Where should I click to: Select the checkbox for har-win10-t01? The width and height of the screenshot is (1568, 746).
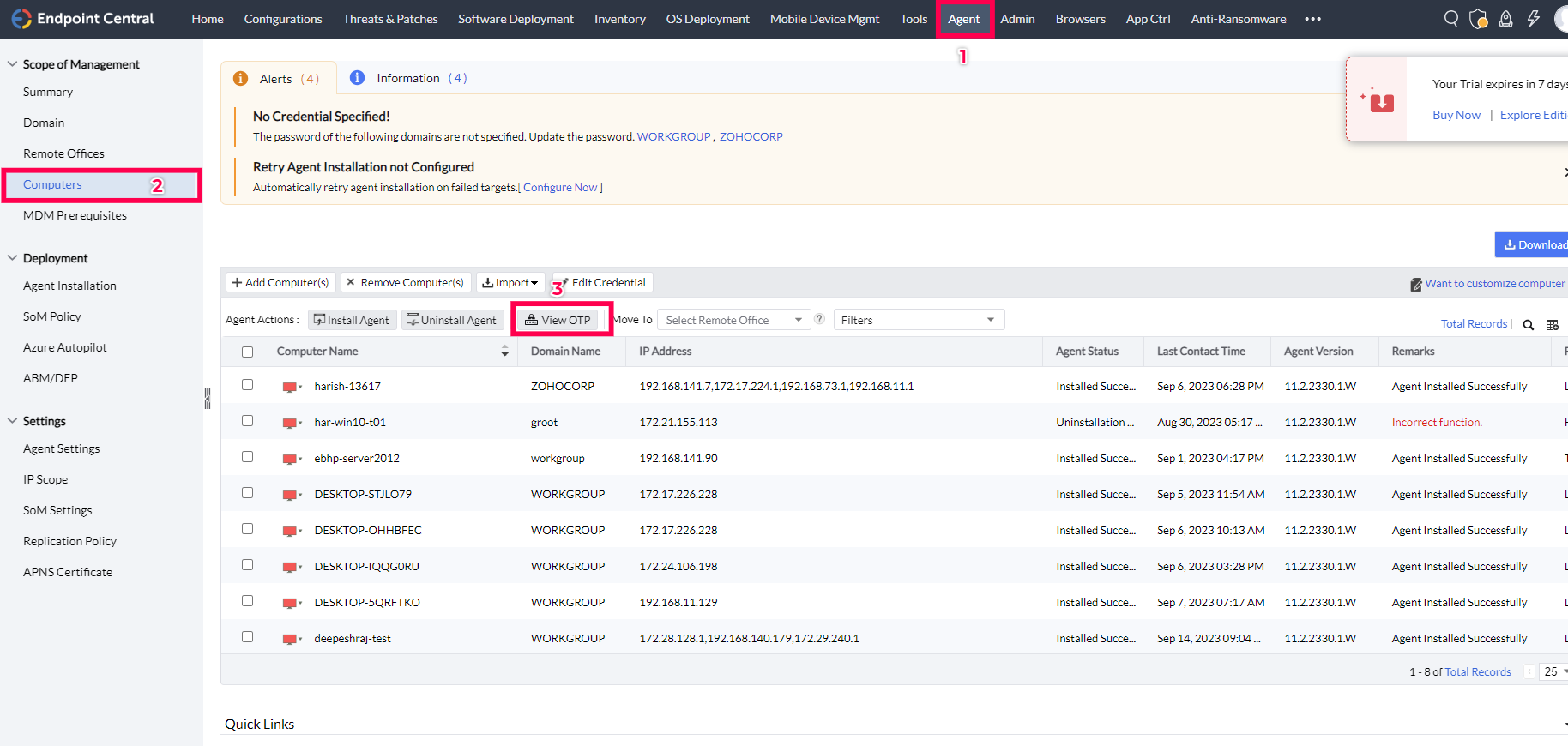pyautogui.click(x=248, y=421)
